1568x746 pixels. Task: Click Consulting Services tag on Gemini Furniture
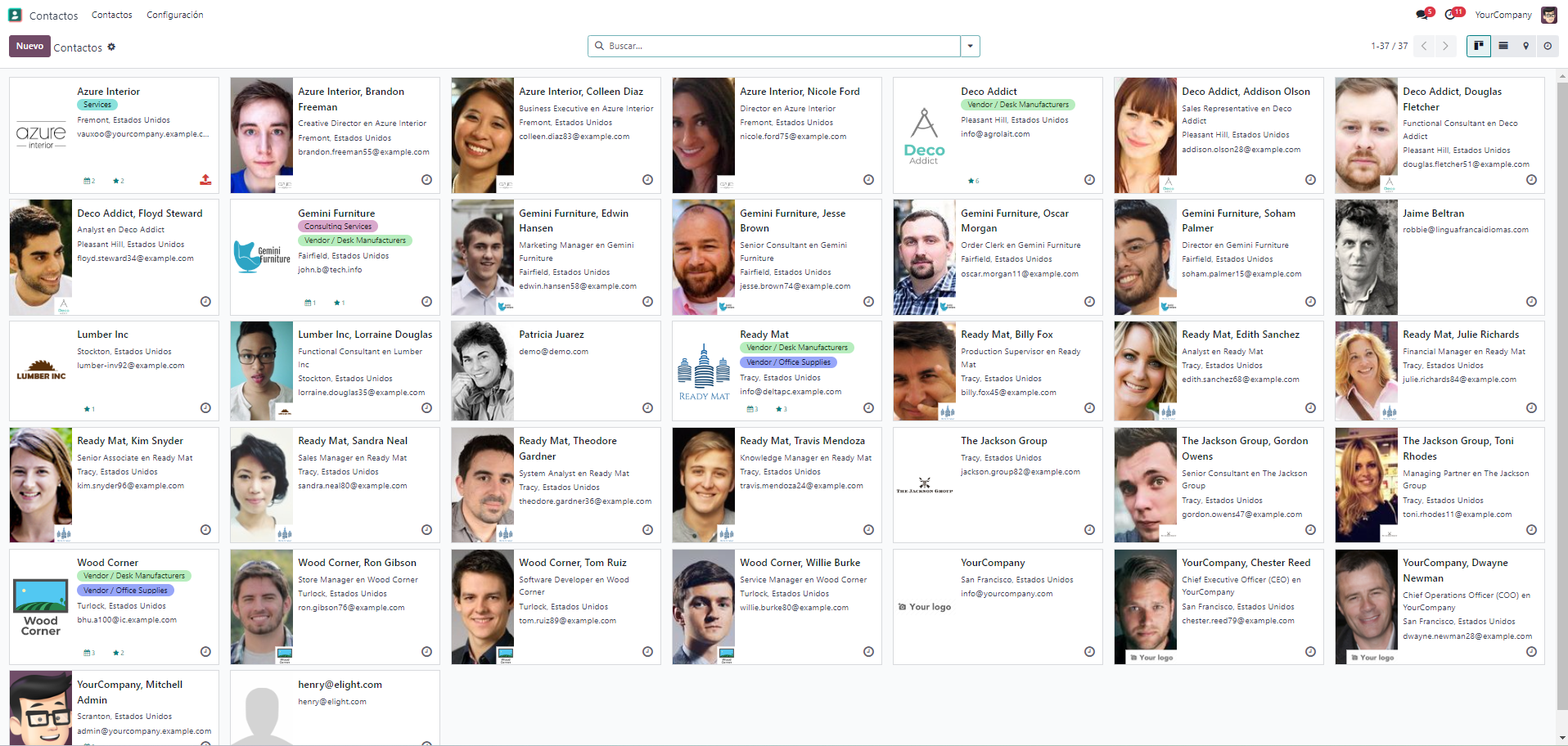[x=338, y=227]
